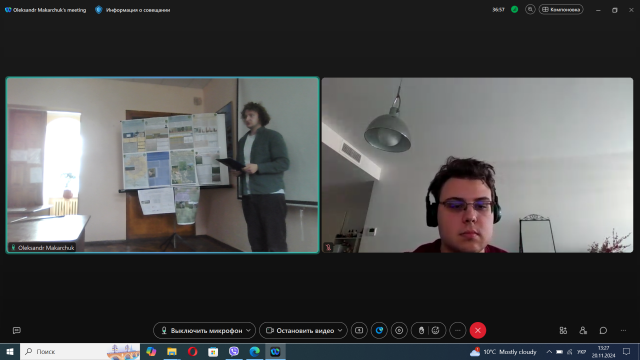Select Oleksandr Makarchuk video tile

pos(162,165)
